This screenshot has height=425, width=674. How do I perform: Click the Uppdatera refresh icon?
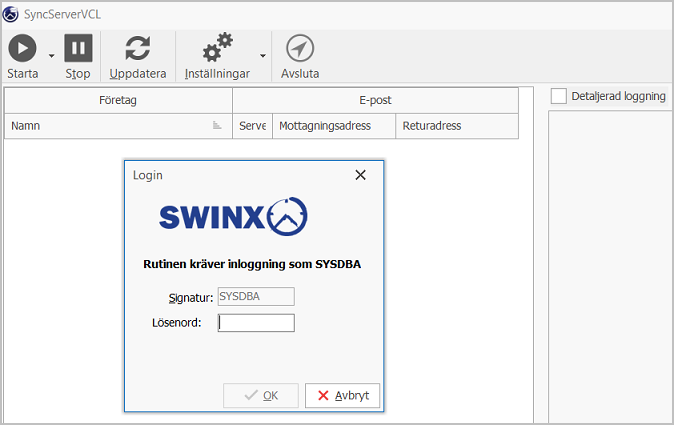(138, 48)
